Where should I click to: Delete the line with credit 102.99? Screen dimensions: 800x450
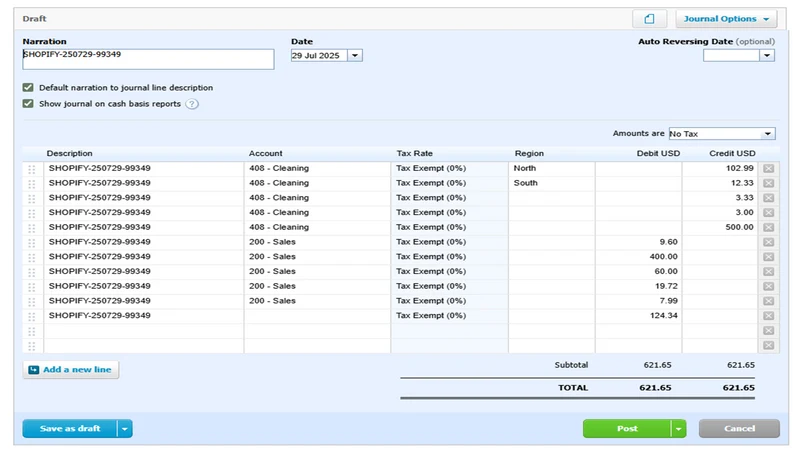coord(768,168)
